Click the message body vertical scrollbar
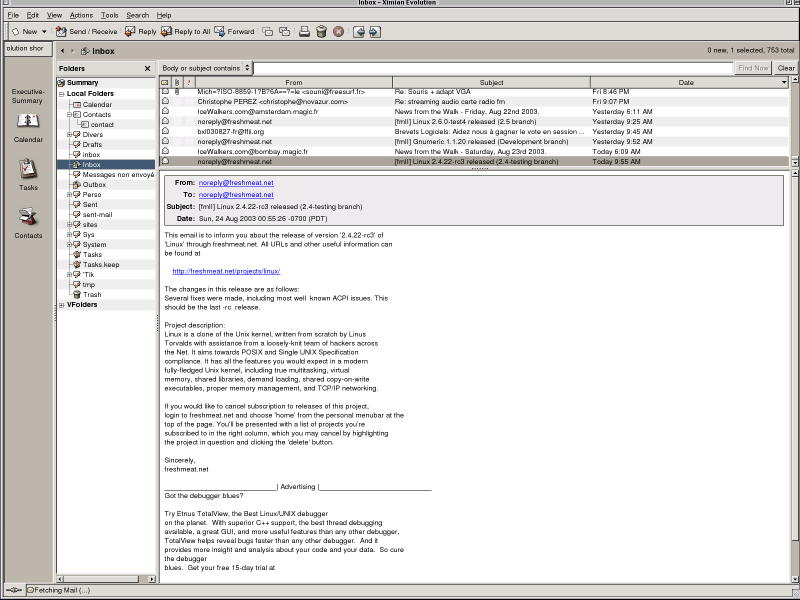This screenshot has width=800, height=600. tap(795, 380)
